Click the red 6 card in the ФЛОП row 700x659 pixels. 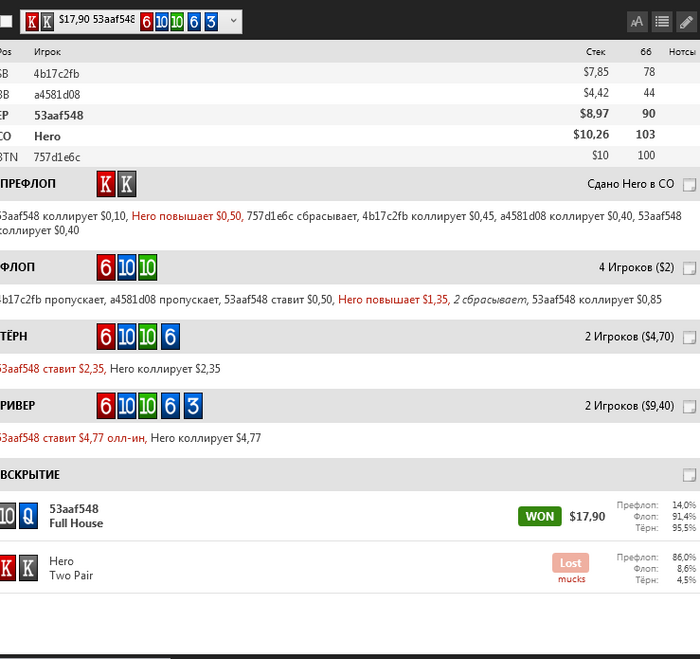coord(106,267)
